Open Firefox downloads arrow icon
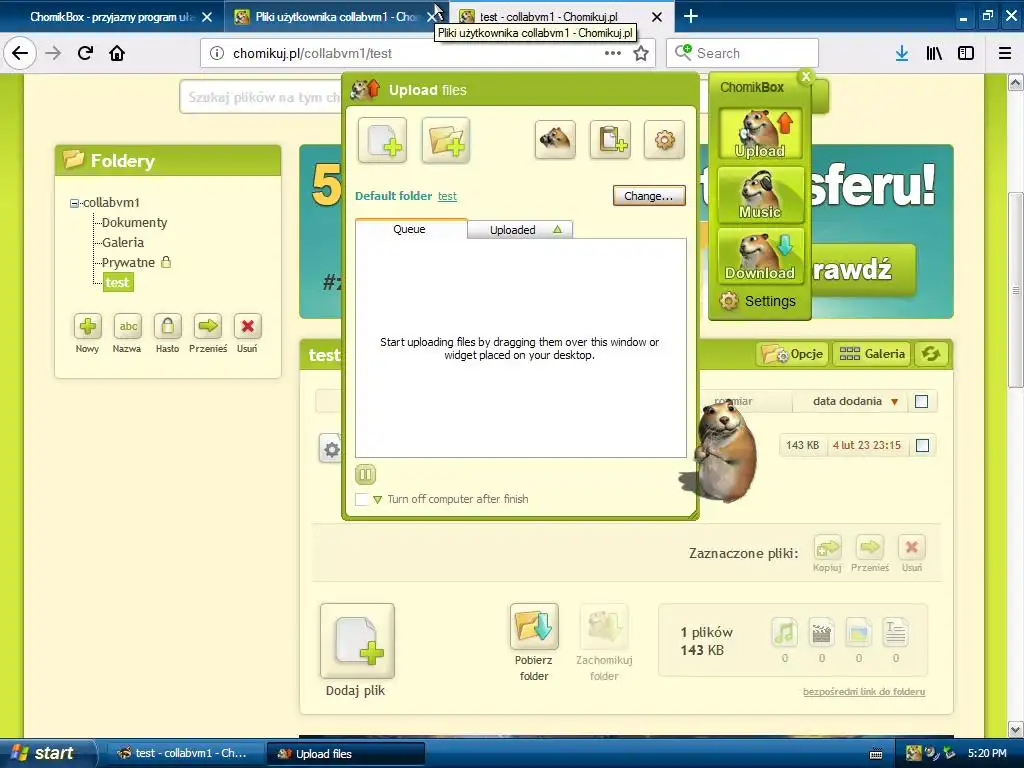This screenshot has height=768, width=1024. (902, 53)
